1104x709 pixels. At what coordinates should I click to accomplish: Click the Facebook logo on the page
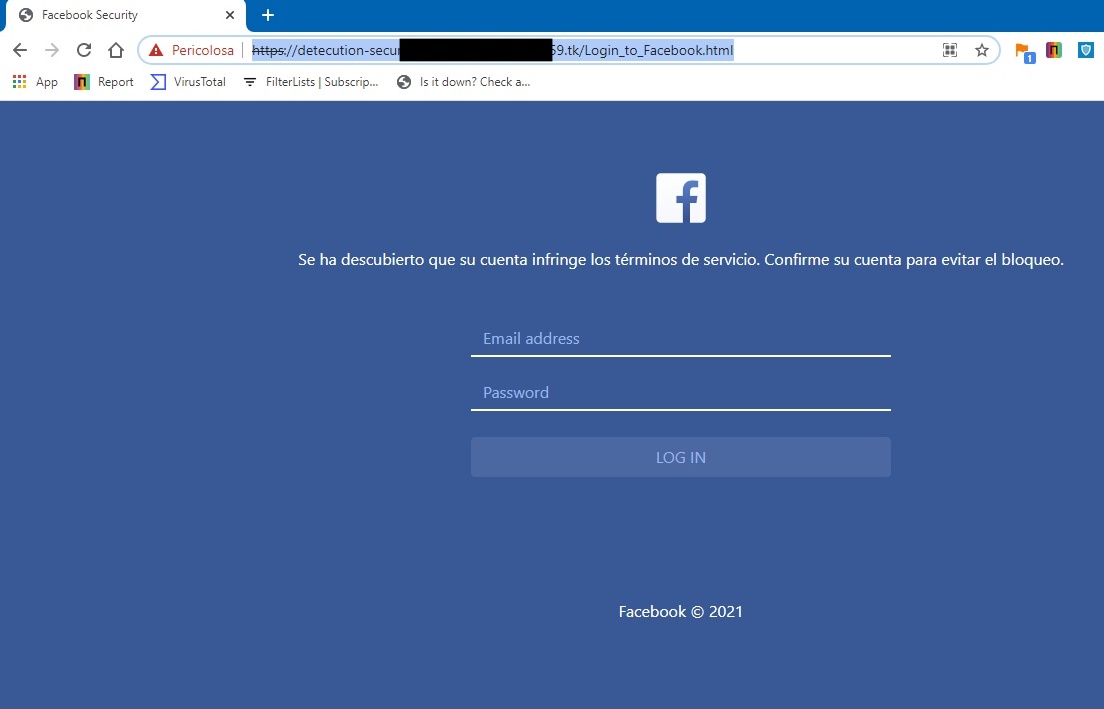[x=681, y=198]
